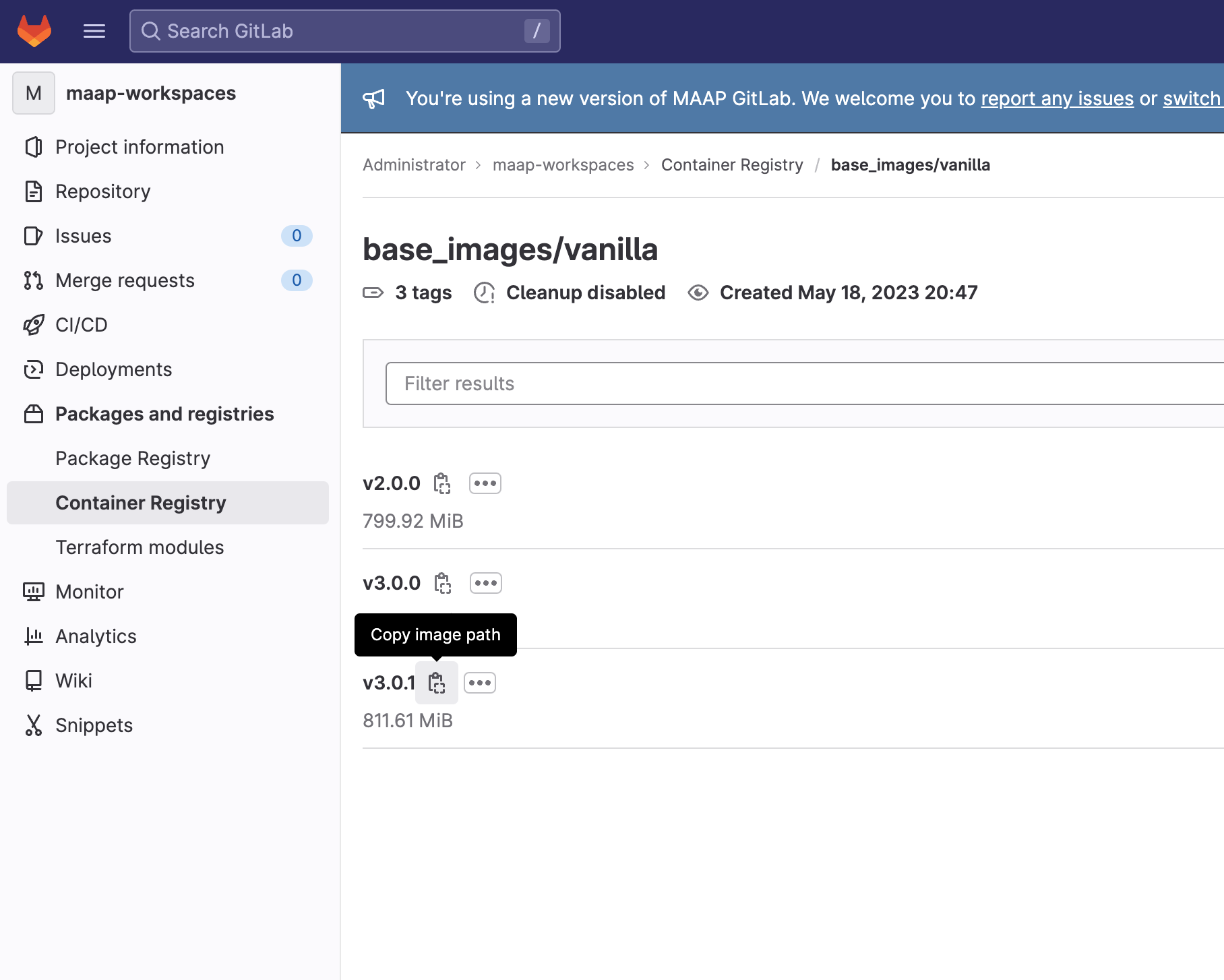The height and width of the screenshot is (980, 1224).
Task: Follow the report any issues link
Action: point(1057,98)
